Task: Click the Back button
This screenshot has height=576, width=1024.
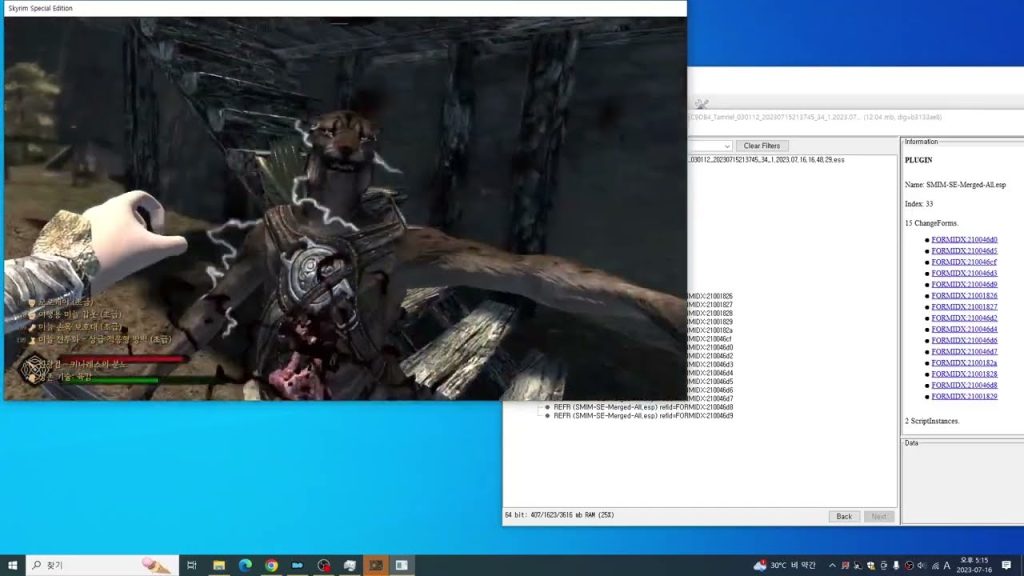Action: point(844,516)
